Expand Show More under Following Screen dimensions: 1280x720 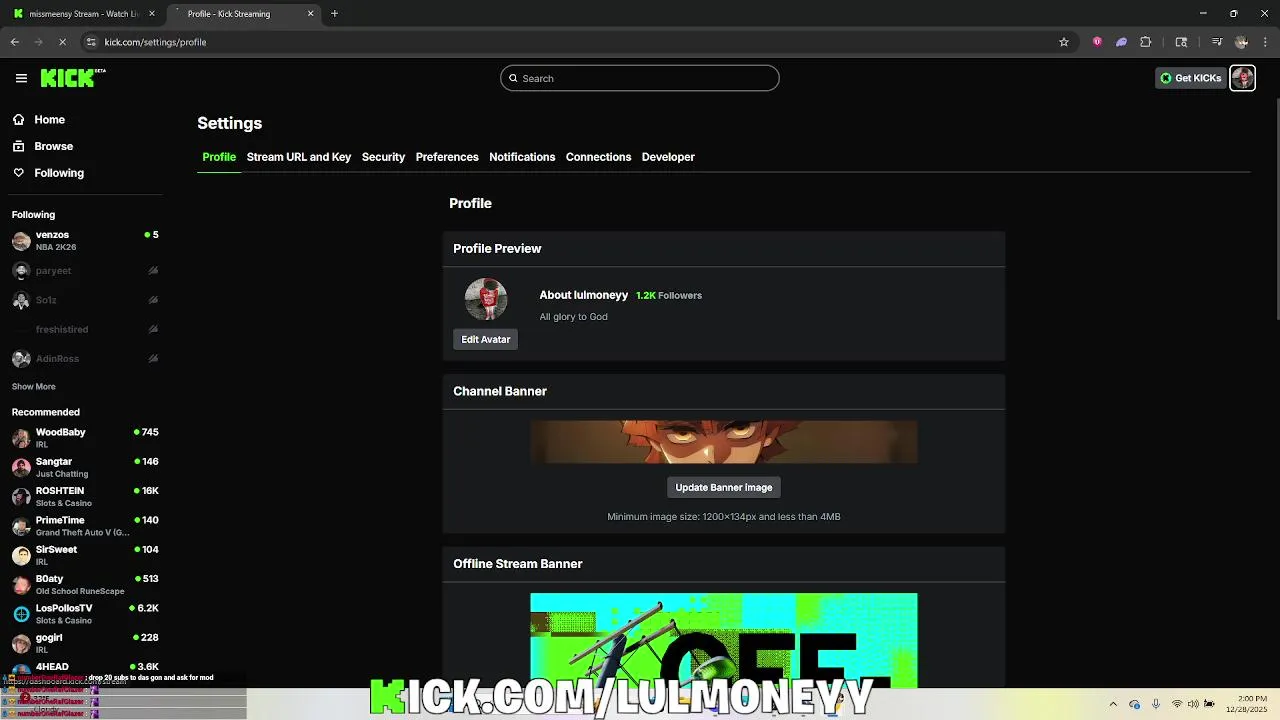tap(34, 386)
